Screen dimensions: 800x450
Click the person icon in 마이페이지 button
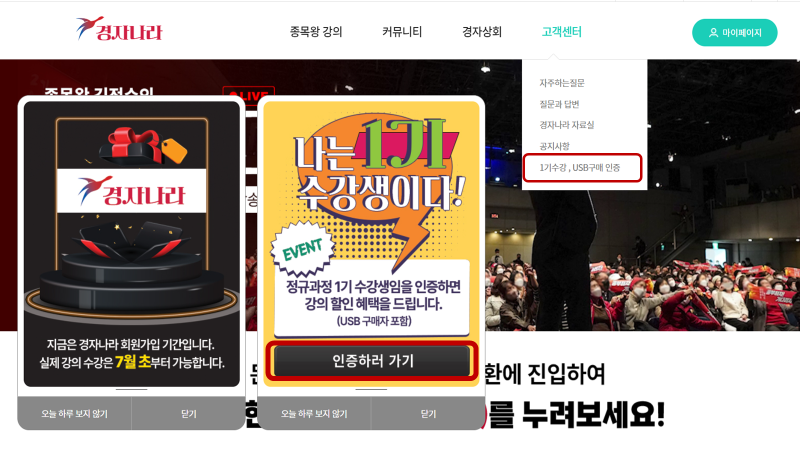713,33
